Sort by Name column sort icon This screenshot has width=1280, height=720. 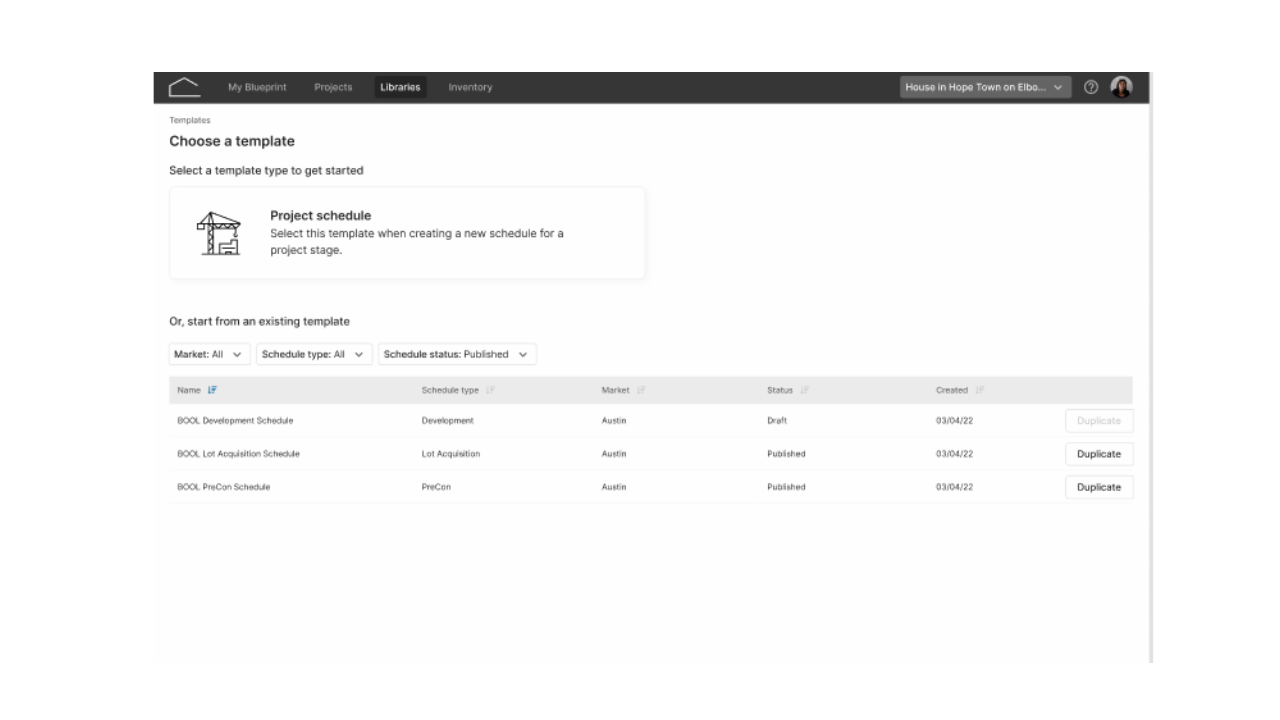[212, 390]
